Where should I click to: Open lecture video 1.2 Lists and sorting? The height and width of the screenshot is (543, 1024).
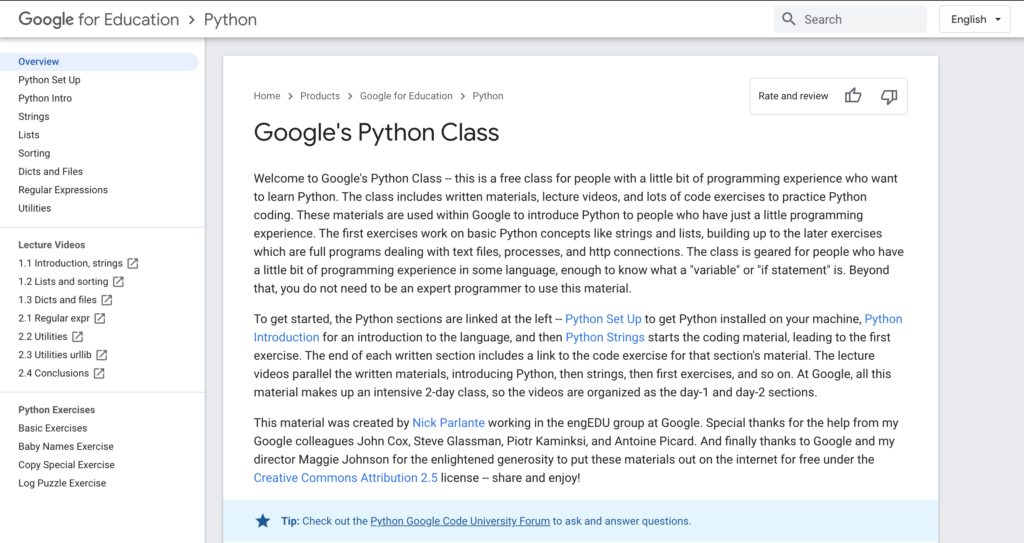click(x=63, y=282)
